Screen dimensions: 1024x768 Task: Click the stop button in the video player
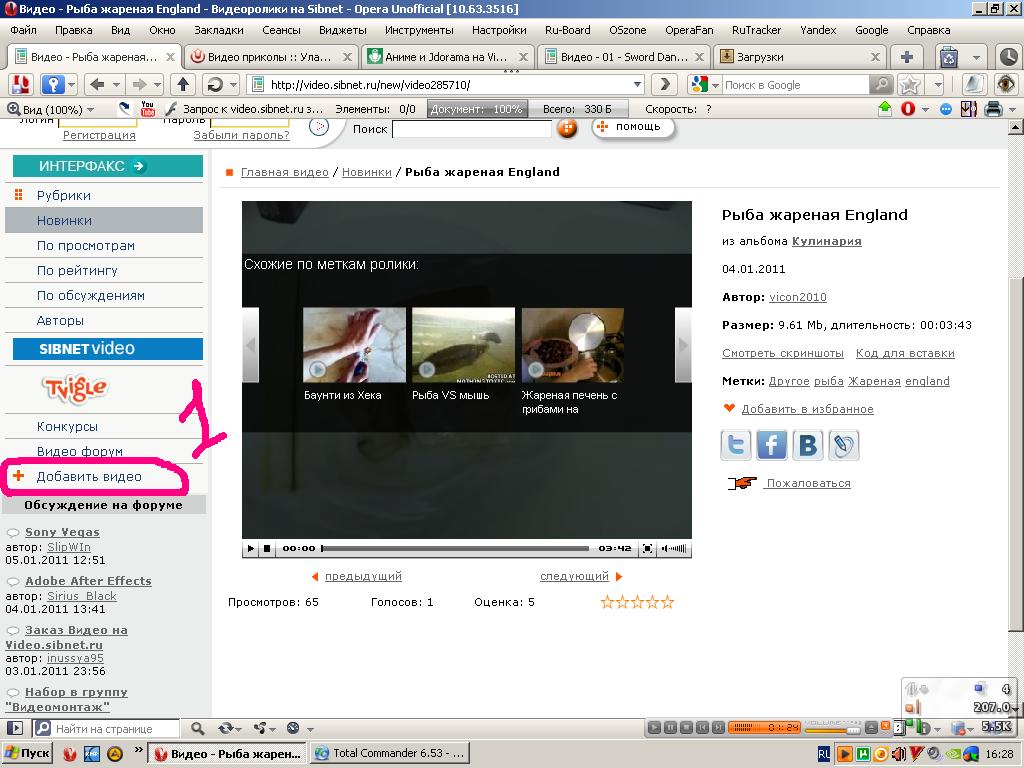click(267, 549)
